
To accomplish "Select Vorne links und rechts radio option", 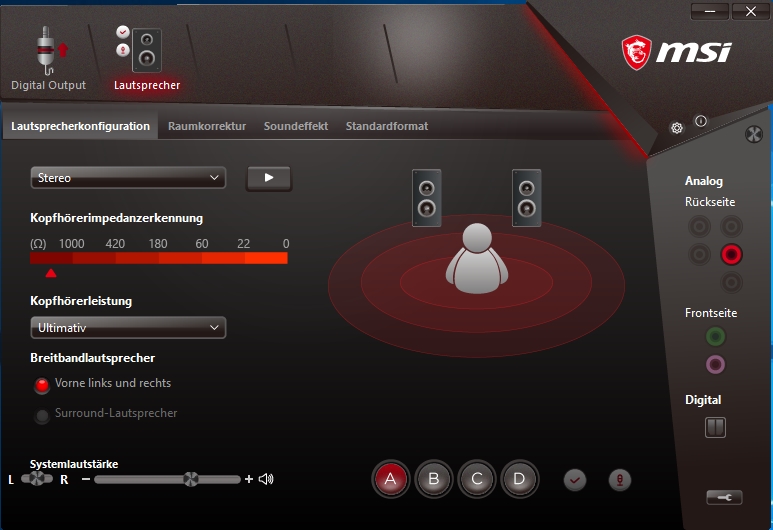I will tap(42, 385).
